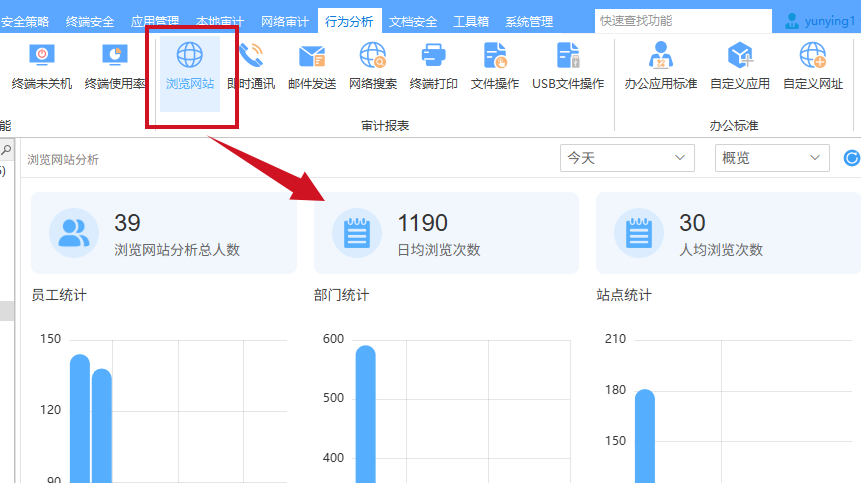Open the 办公应用标准 icon
Viewport: 861px width, 483px height.
pyautogui.click(x=661, y=55)
